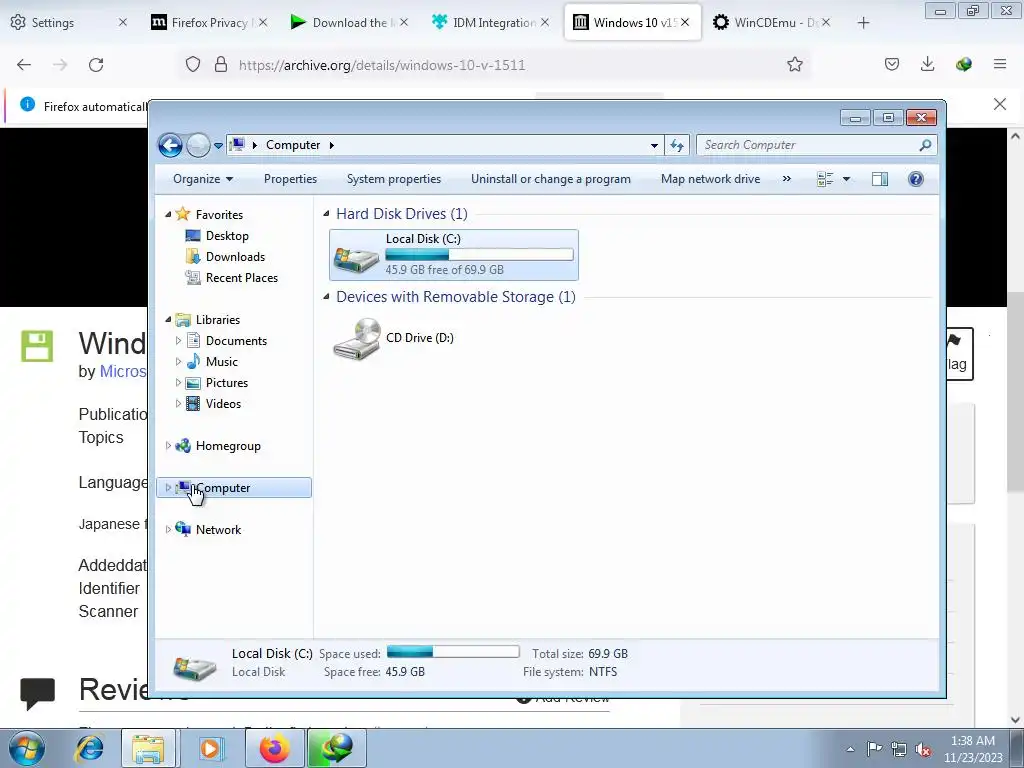This screenshot has height=768, width=1024.
Task: Collapse the Libraries tree group
Action: coord(168,319)
